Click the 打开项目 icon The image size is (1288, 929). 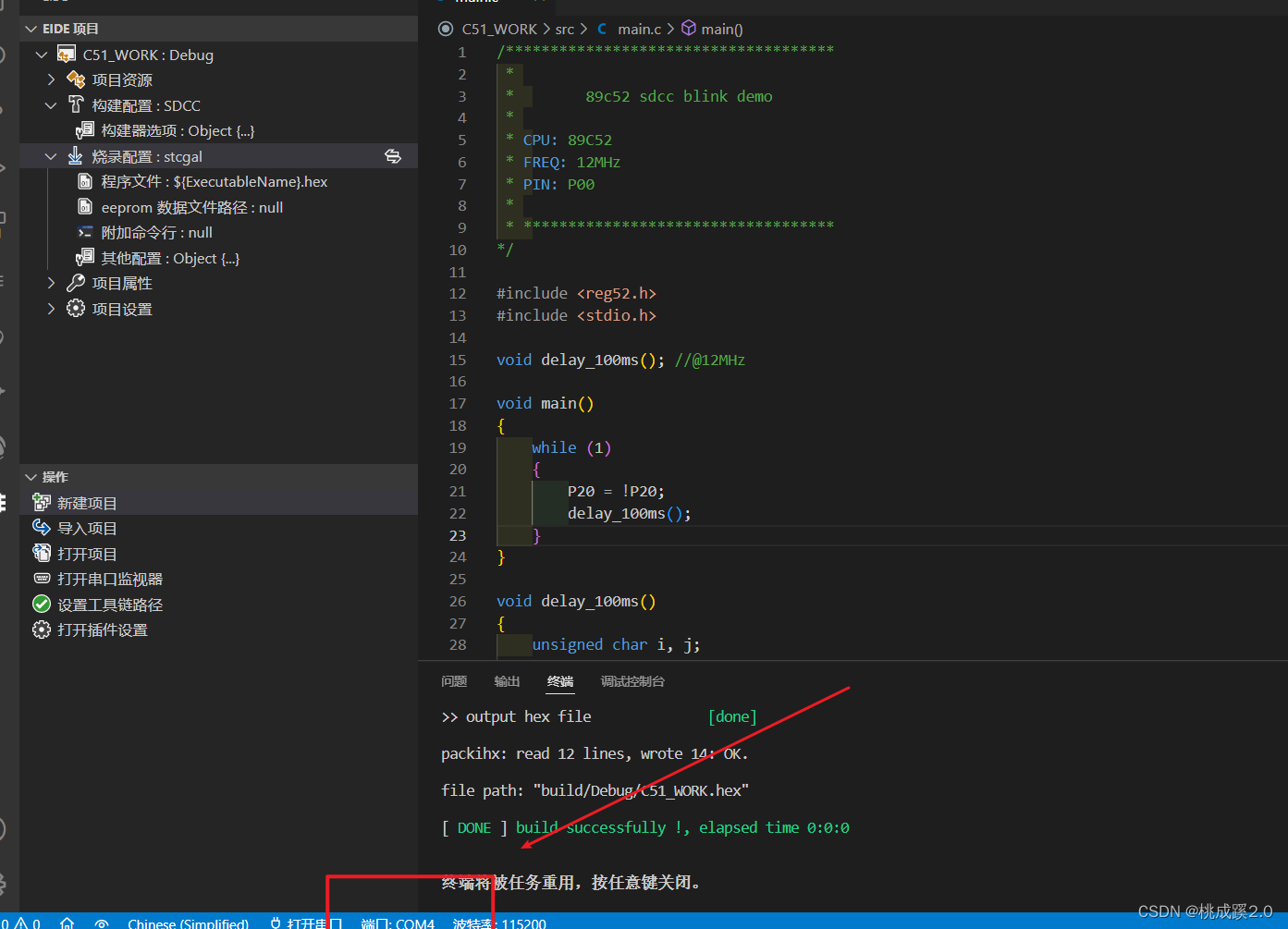click(x=42, y=553)
